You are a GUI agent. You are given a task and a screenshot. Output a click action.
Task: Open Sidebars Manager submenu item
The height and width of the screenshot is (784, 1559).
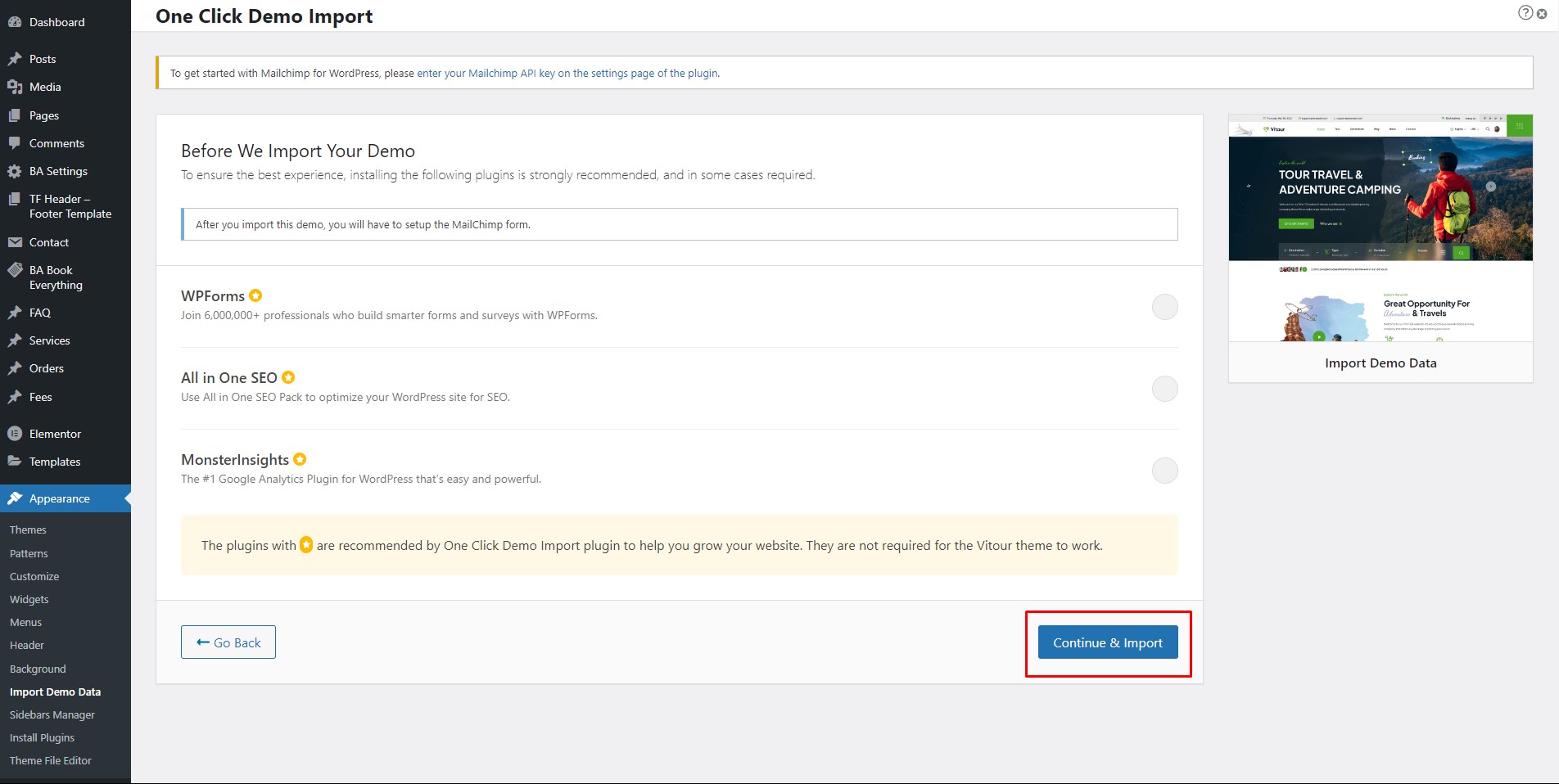click(x=52, y=714)
